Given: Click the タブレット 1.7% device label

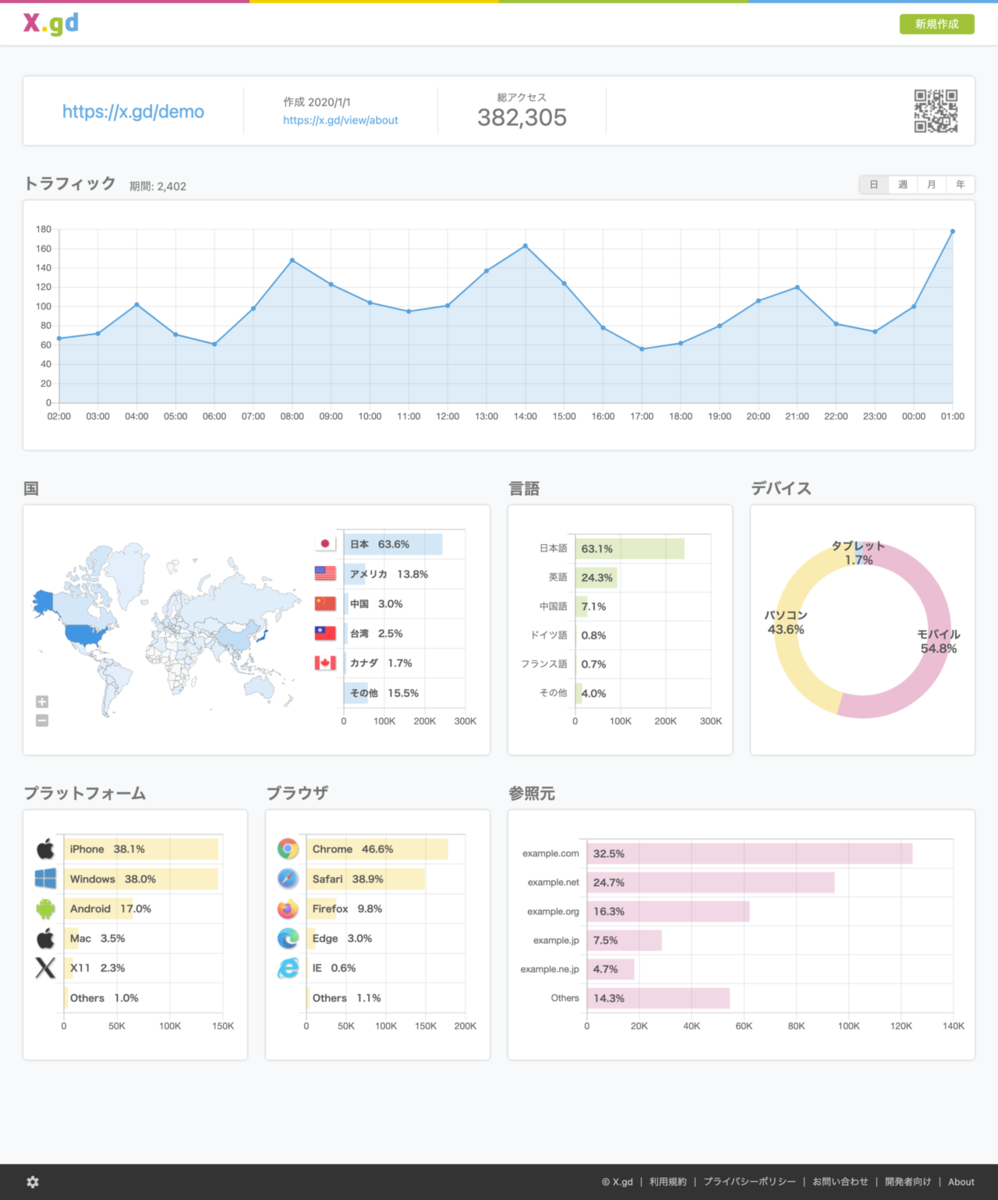Looking at the screenshot, I should (x=858, y=553).
